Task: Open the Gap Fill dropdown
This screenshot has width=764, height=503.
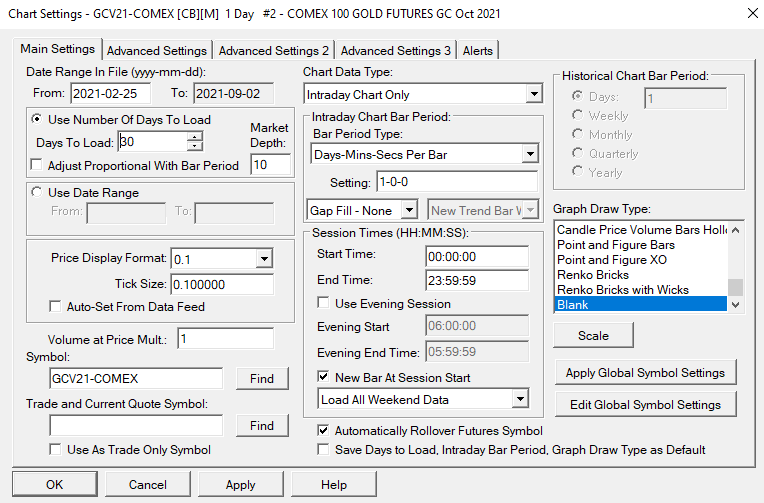Action: click(409, 210)
